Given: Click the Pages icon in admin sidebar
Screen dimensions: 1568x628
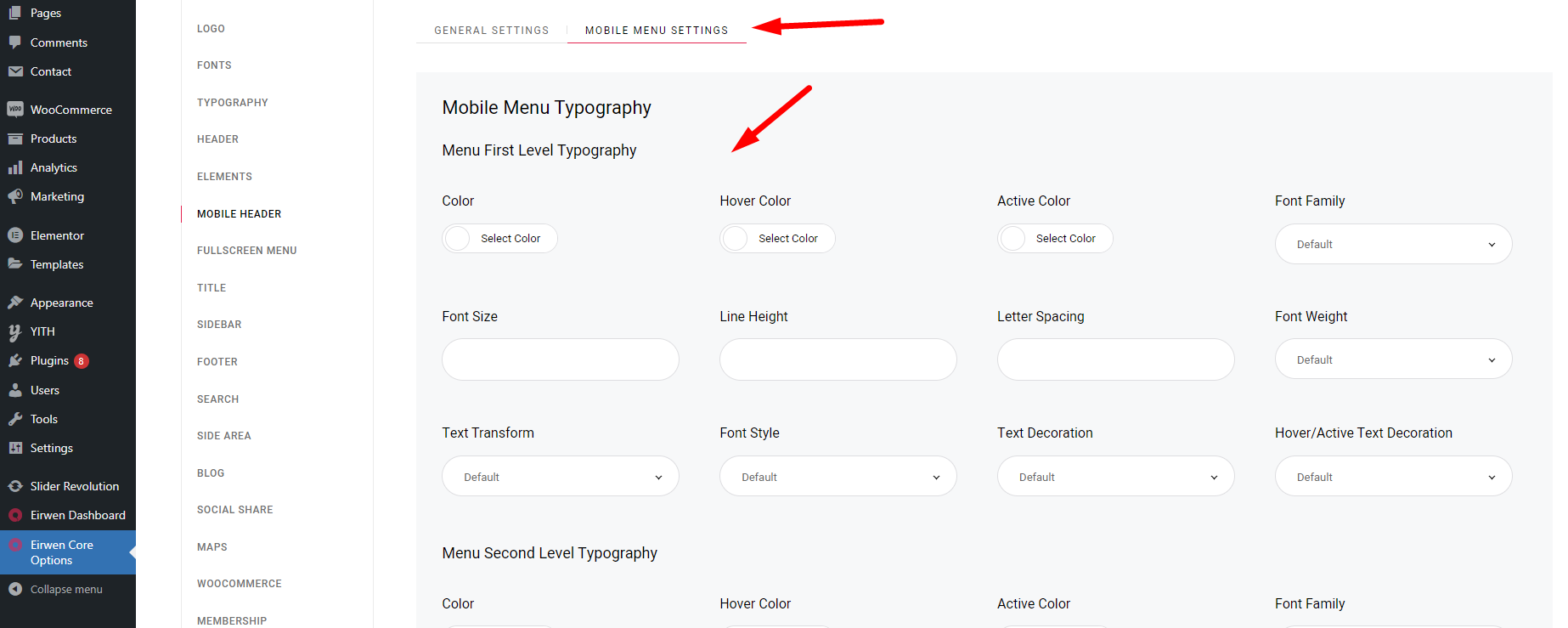Looking at the screenshot, I should [x=15, y=13].
